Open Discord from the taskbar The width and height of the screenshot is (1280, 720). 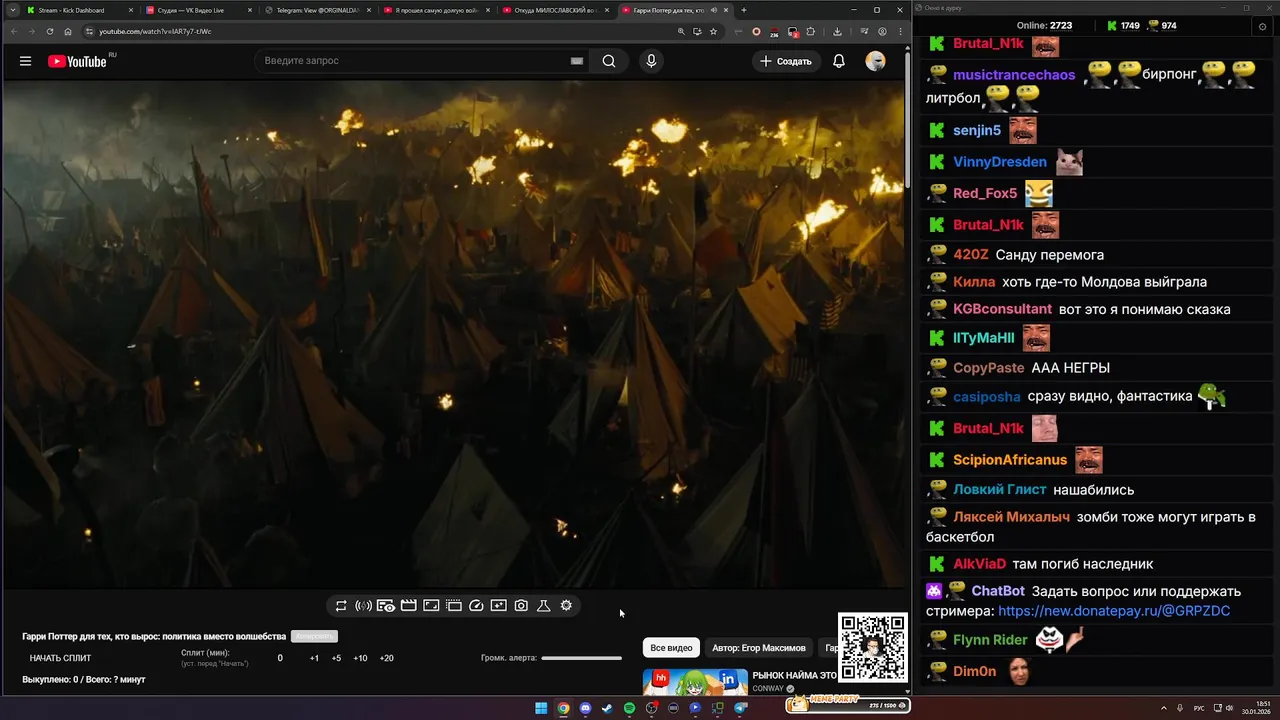click(585, 708)
